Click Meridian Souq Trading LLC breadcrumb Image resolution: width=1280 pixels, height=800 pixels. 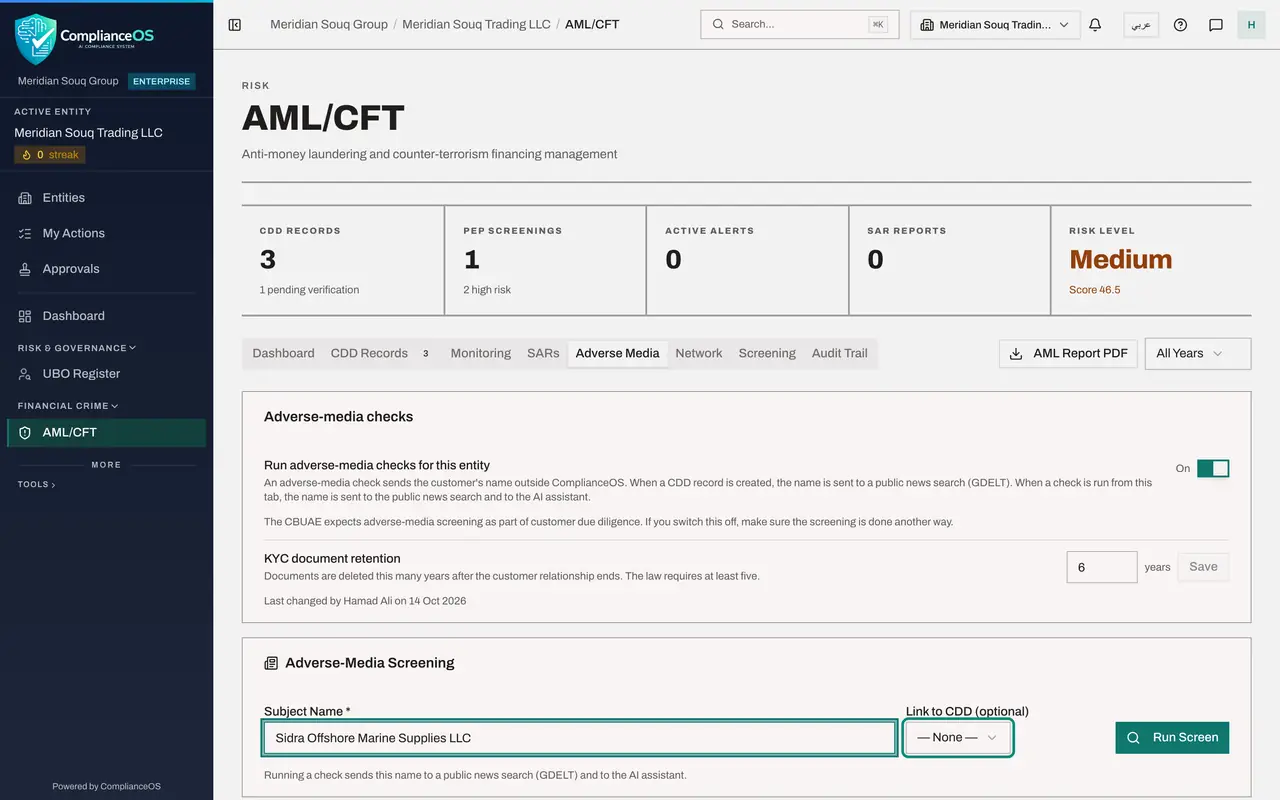click(x=476, y=24)
